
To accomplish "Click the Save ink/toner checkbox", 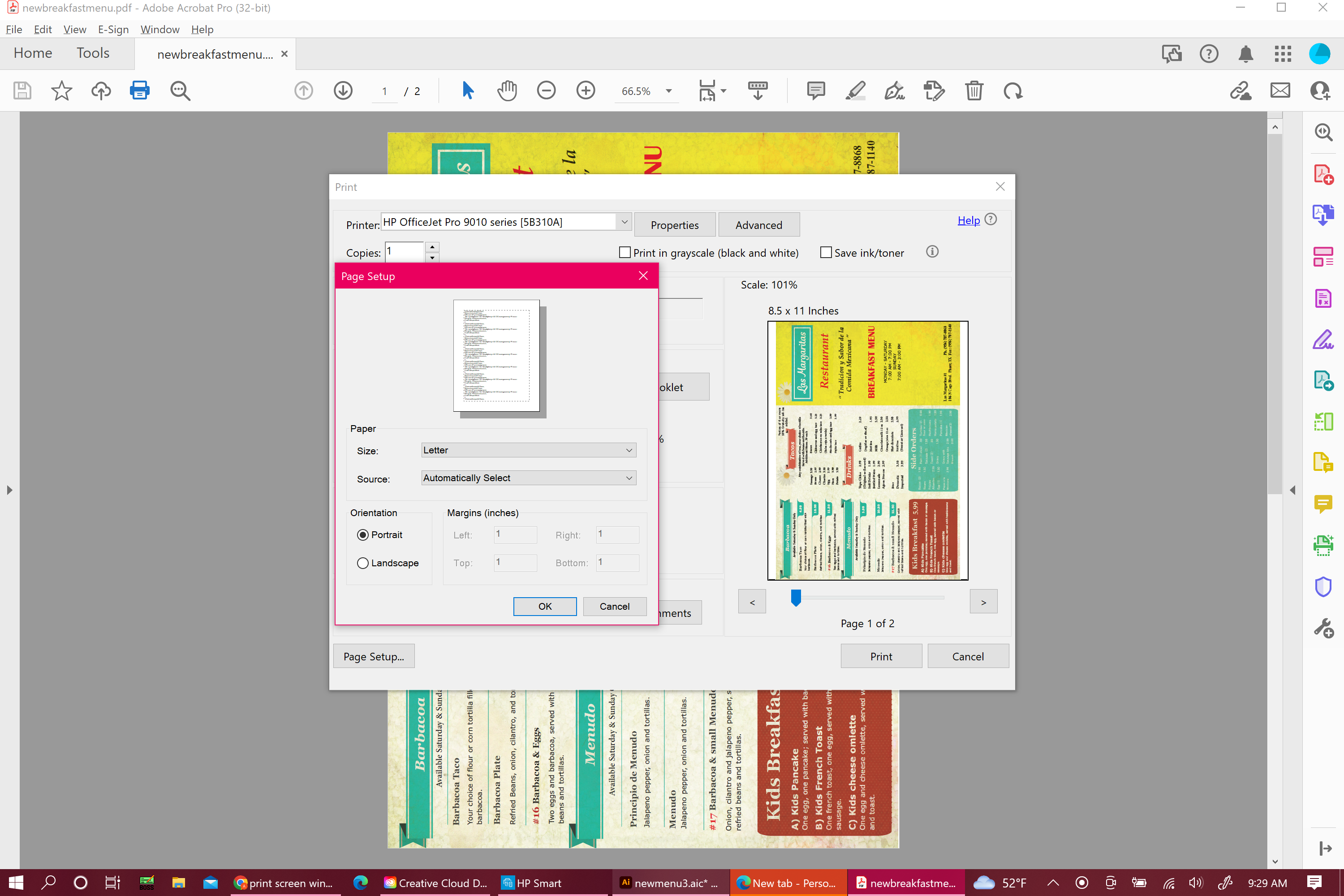I will pos(826,252).
